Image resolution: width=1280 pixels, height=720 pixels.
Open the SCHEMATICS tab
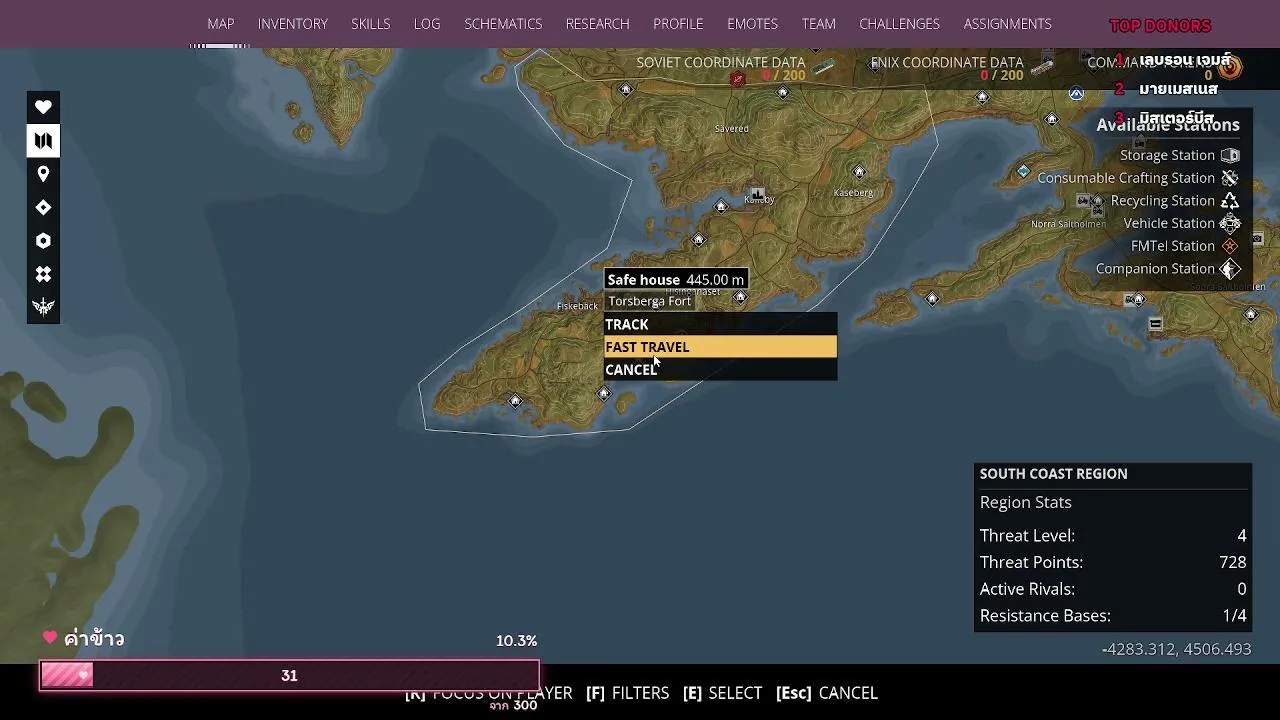click(503, 24)
